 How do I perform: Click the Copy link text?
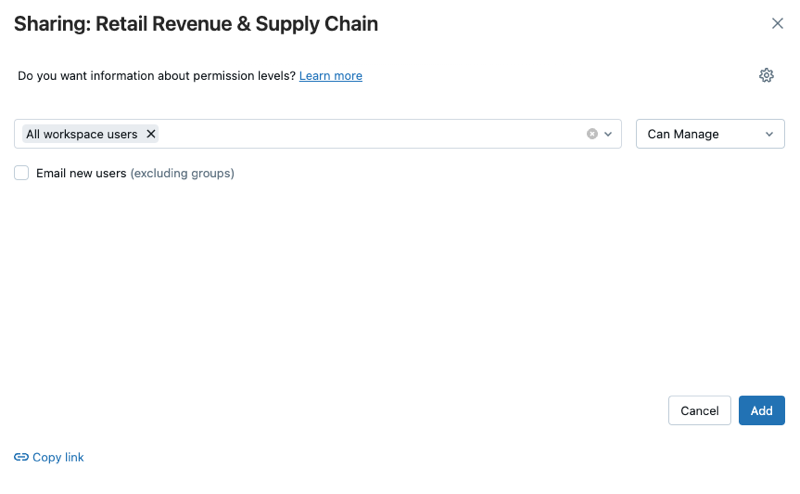[x=58, y=457]
